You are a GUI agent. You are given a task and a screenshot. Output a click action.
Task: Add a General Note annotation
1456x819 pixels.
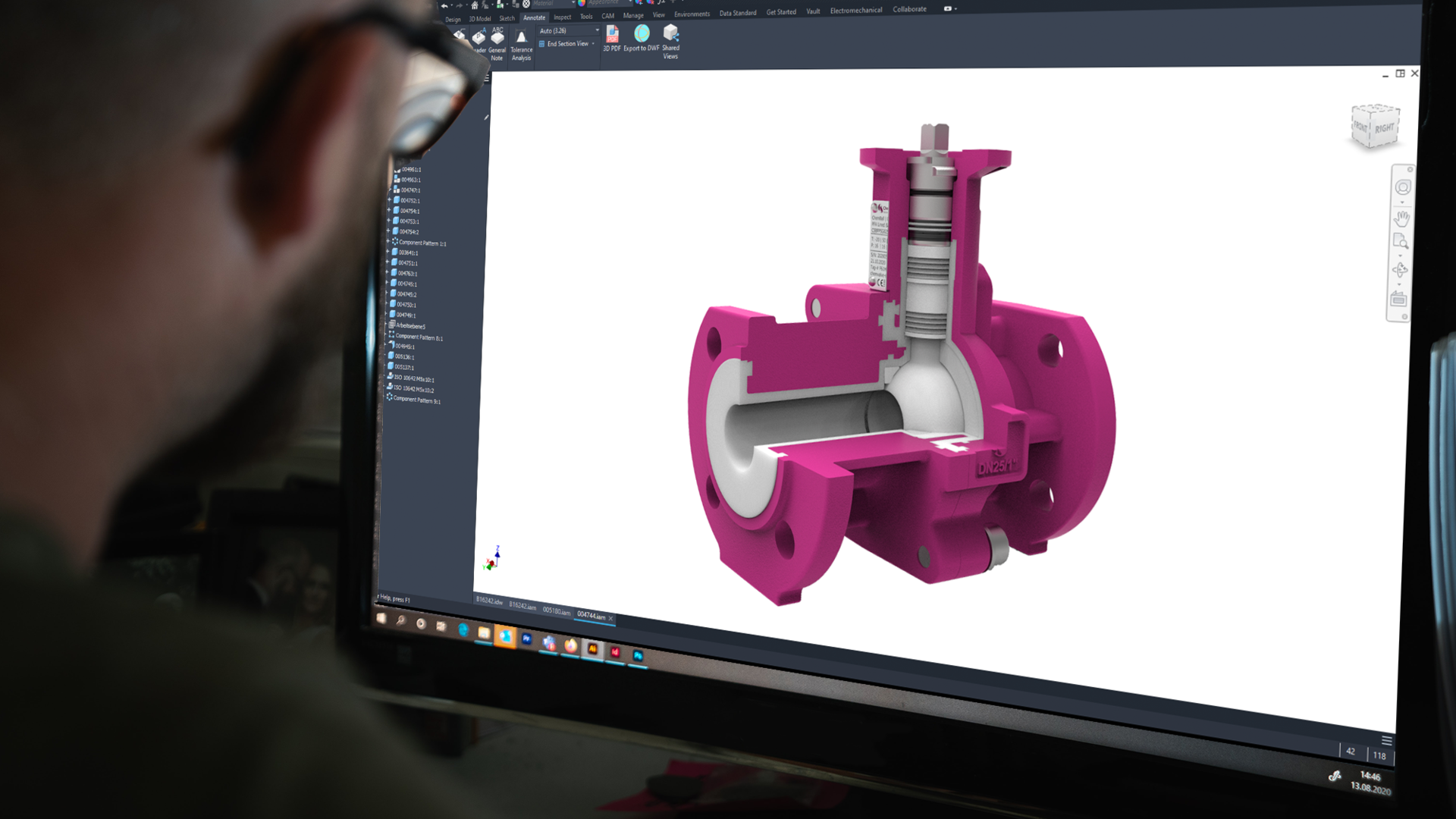coord(497,39)
